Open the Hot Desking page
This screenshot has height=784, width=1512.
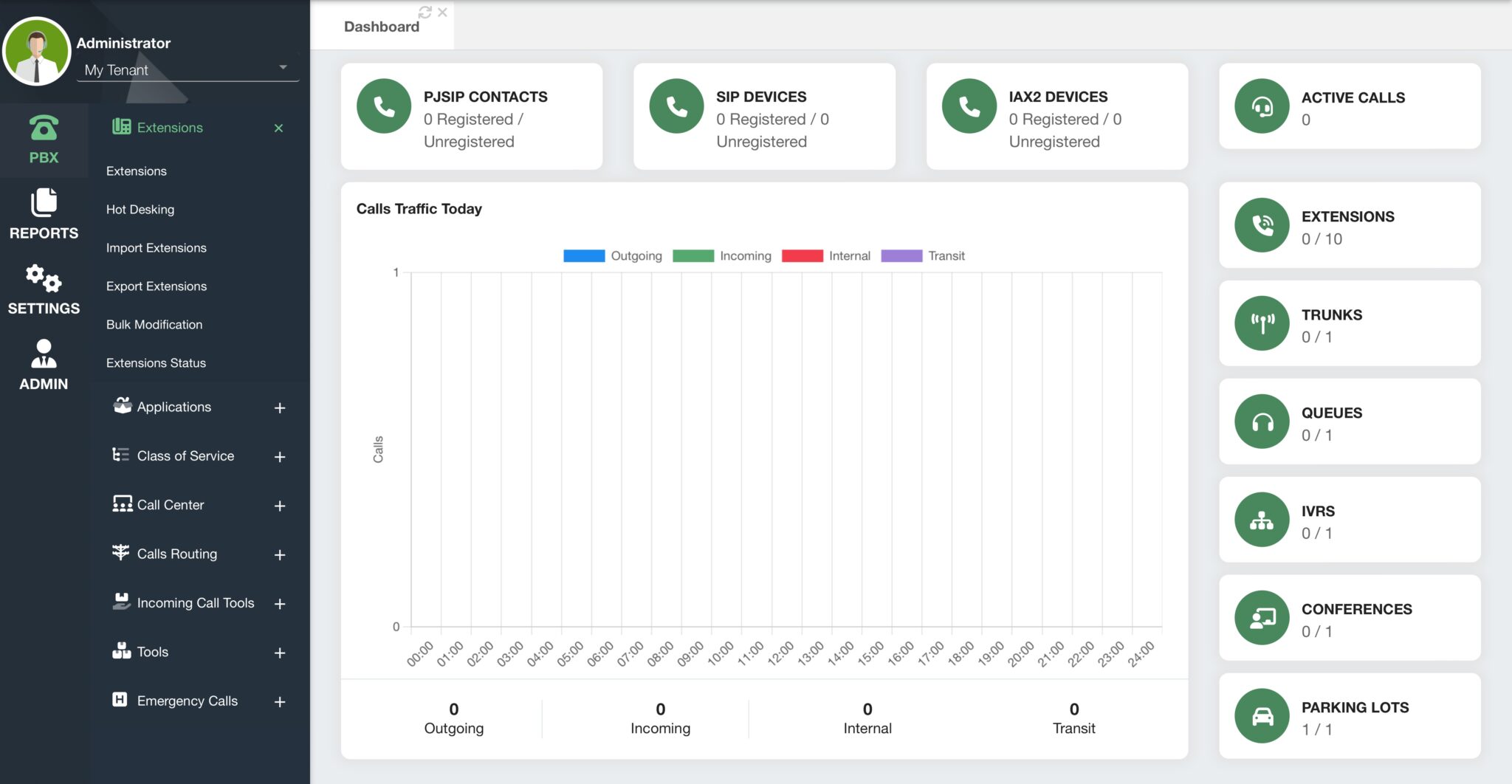(140, 209)
